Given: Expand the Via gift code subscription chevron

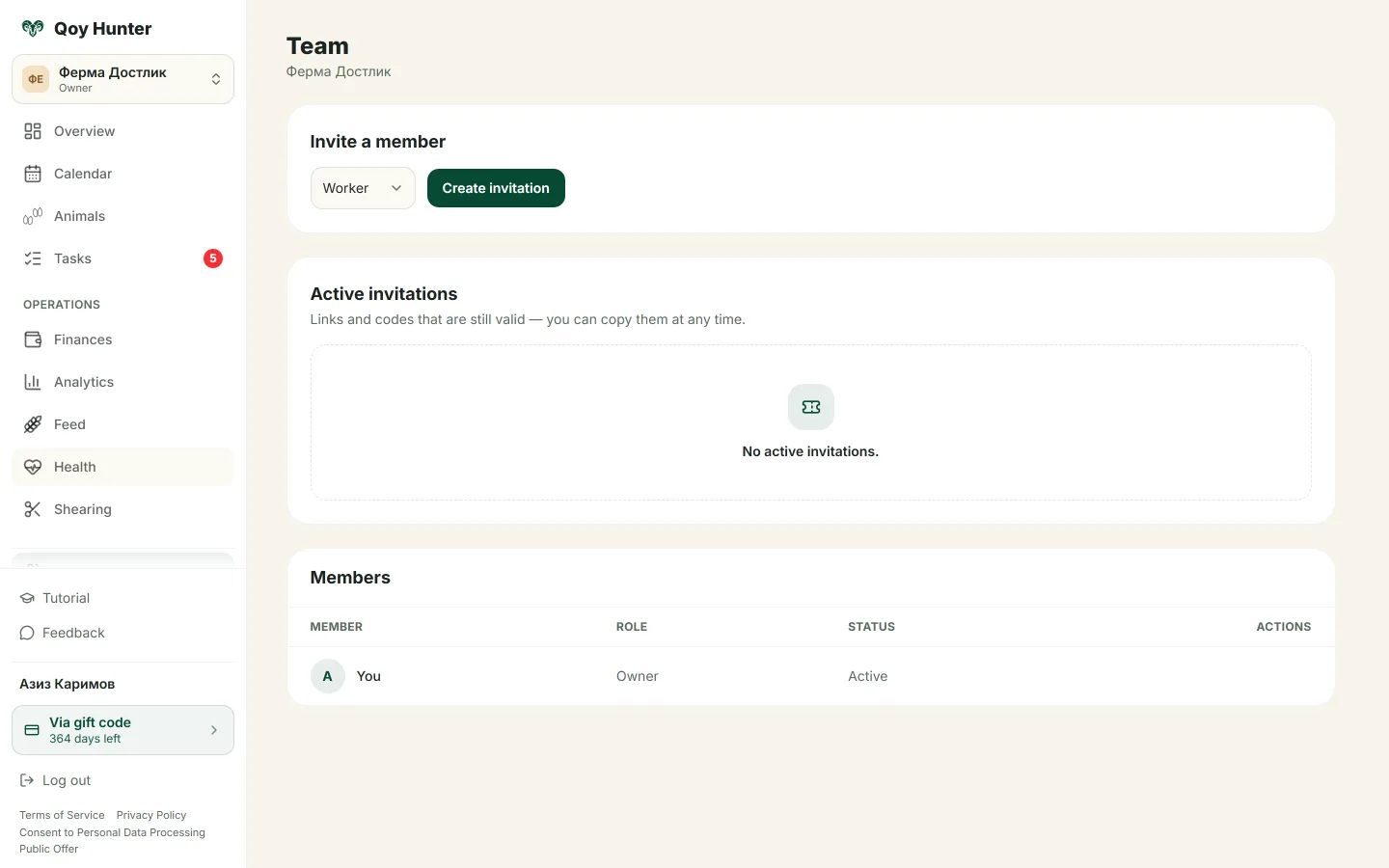Looking at the screenshot, I should pos(214,730).
